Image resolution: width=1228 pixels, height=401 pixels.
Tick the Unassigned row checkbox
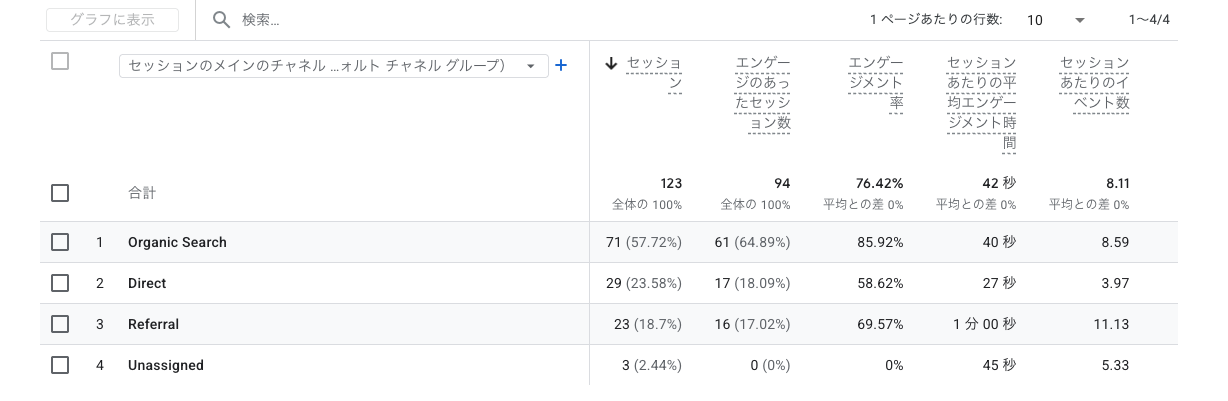click(60, 365)
